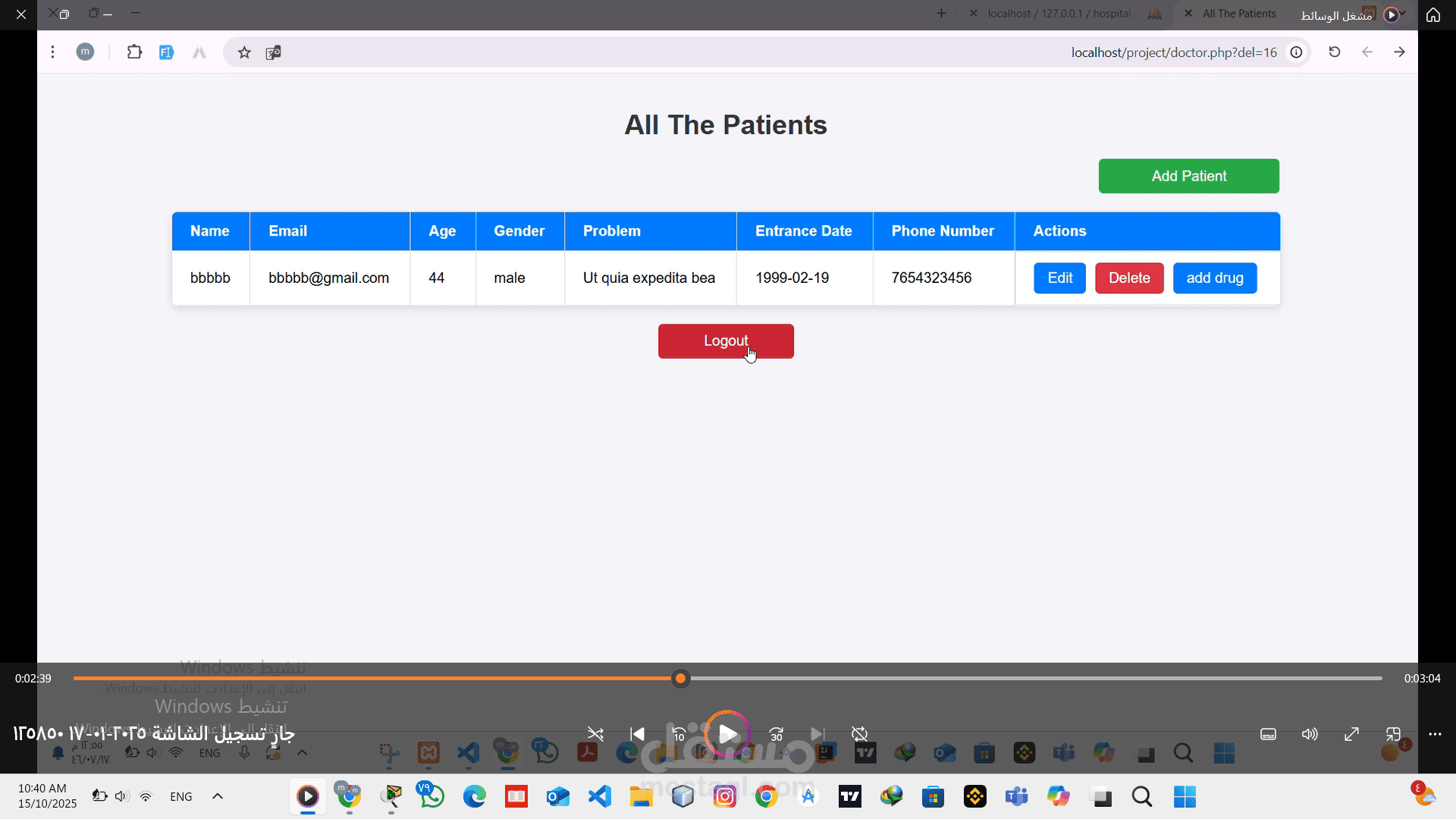This screenshot has width=1456, height=819.
Task: Open Binance from the taskbar
Action: (x=975, y=796)
